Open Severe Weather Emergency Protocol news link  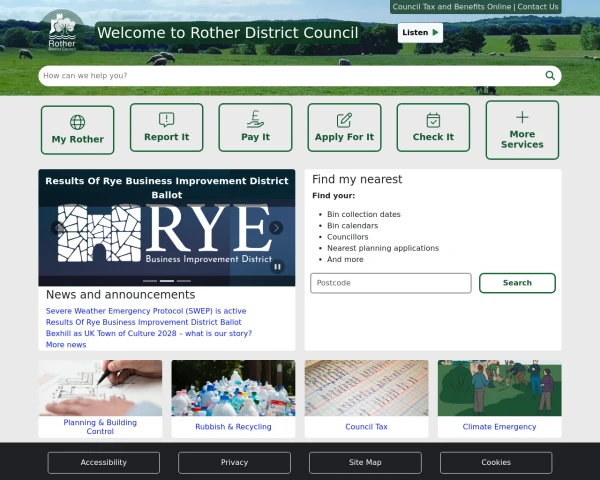[146, 311]
